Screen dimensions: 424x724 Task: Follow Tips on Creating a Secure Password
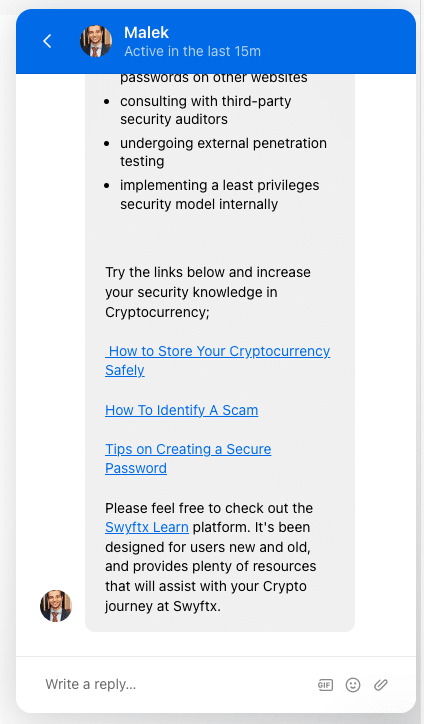pyautogui.click(x=188, y=459)
